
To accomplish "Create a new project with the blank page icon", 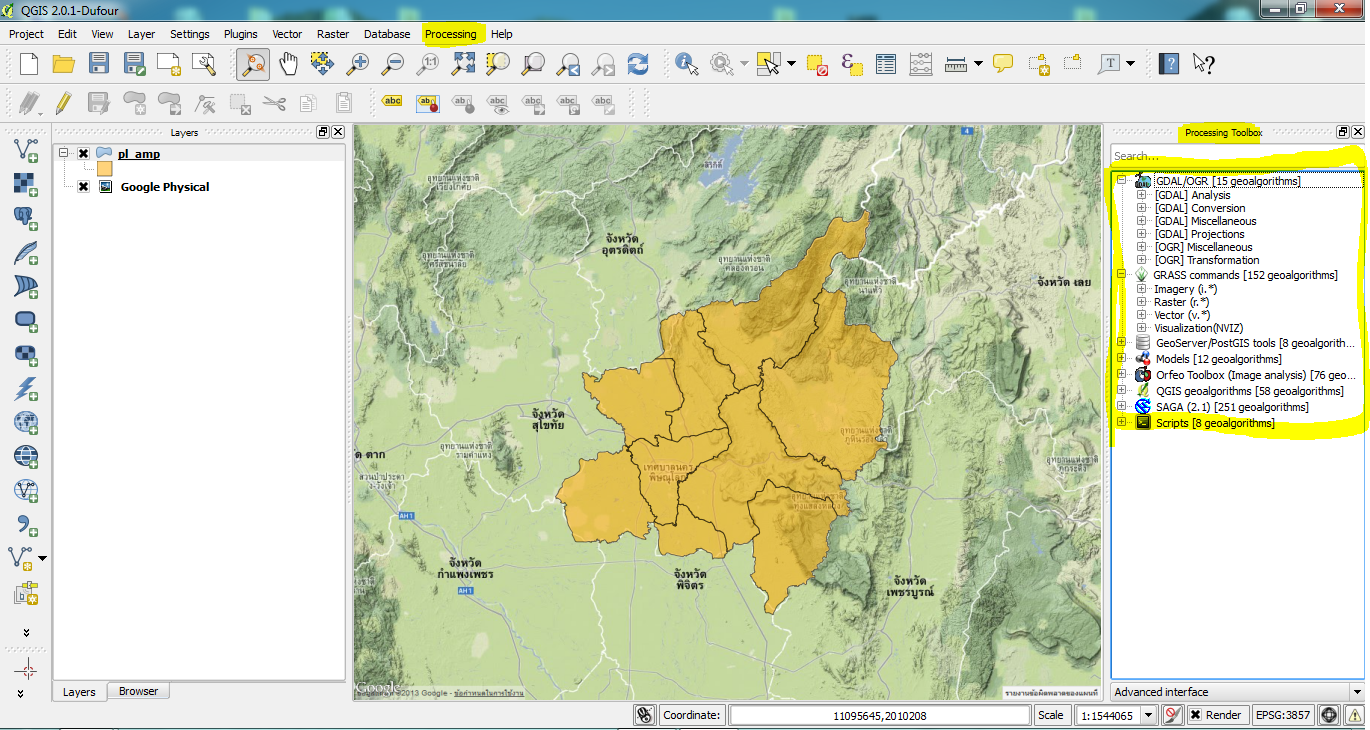I will click(29, 64).
